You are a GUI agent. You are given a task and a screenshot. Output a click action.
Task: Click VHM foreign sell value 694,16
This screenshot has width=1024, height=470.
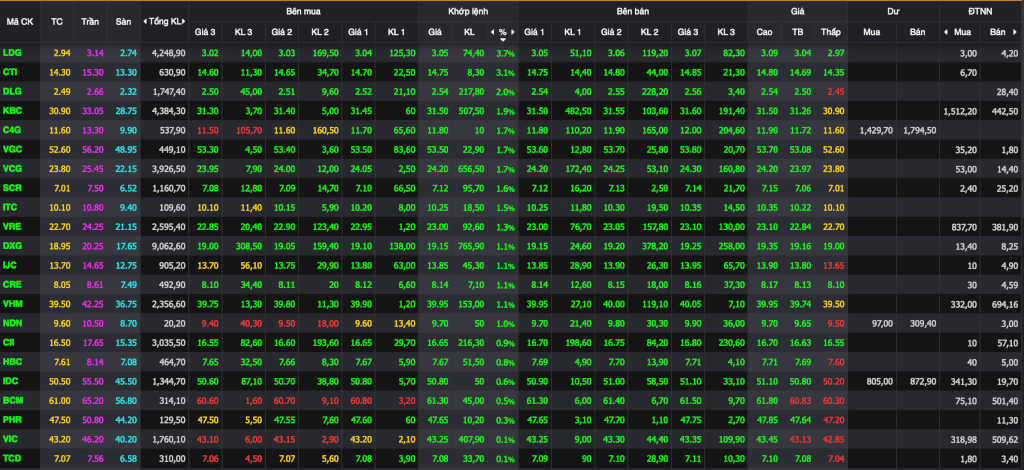(1004, 305)
